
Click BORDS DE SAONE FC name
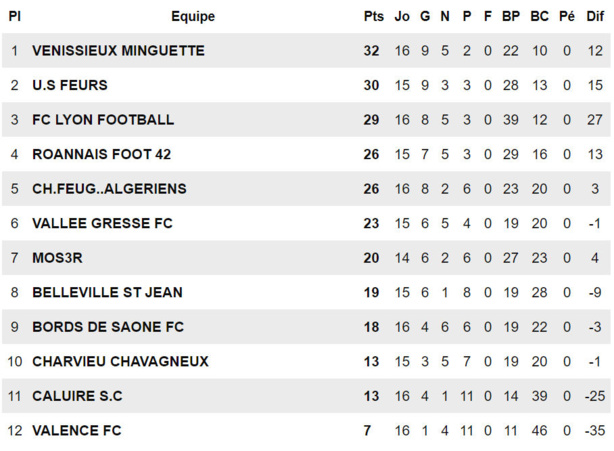point(108,327)
